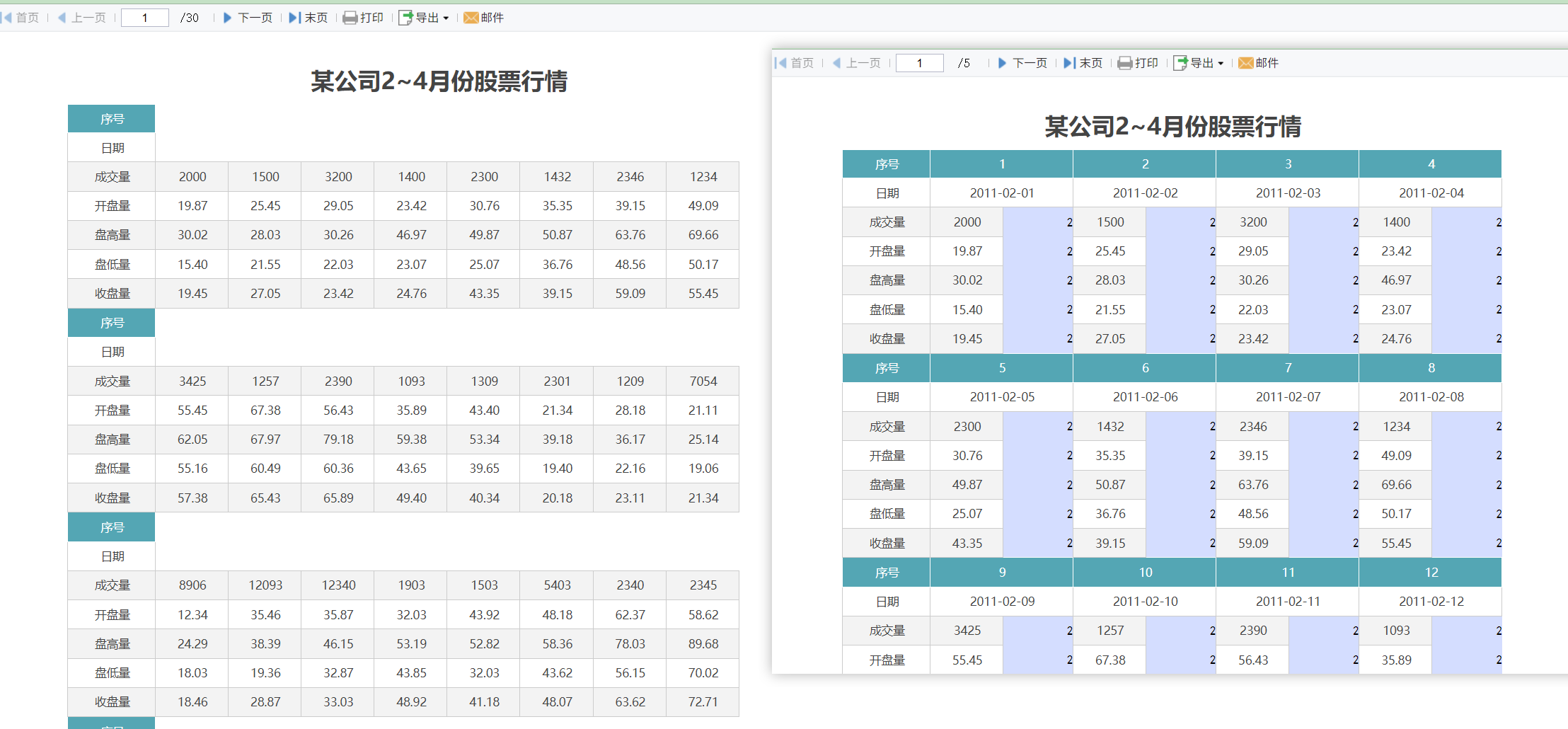Click the mail envelope icon in the 30-page report

[471, 18]
